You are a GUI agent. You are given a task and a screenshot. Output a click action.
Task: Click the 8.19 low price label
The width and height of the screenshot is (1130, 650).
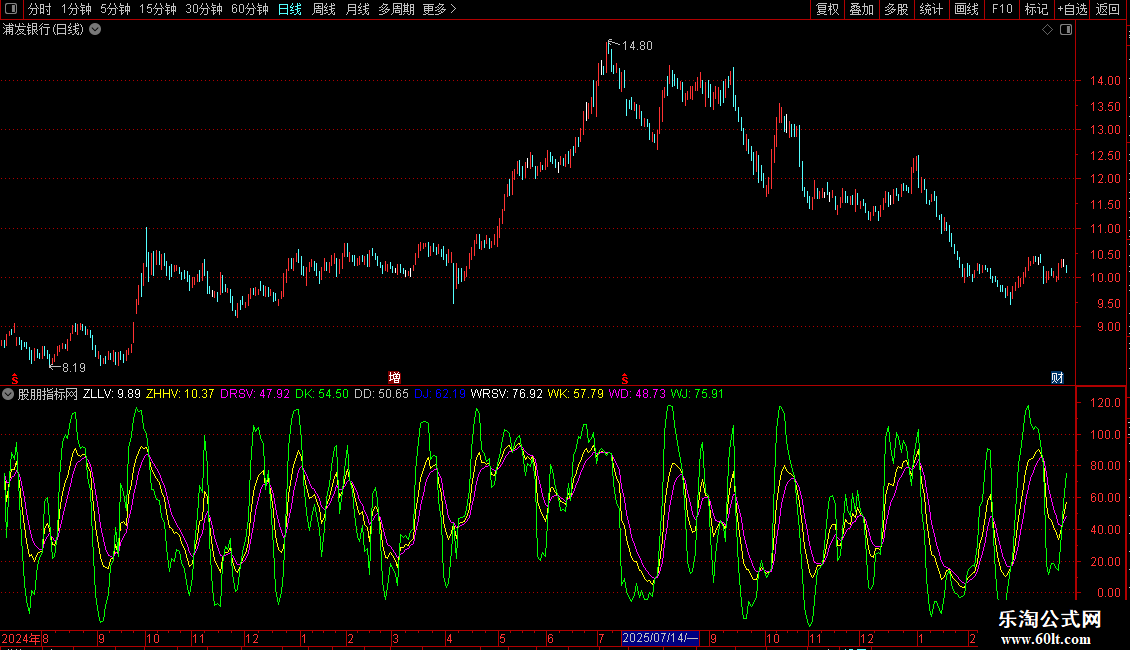coord(74,368)
